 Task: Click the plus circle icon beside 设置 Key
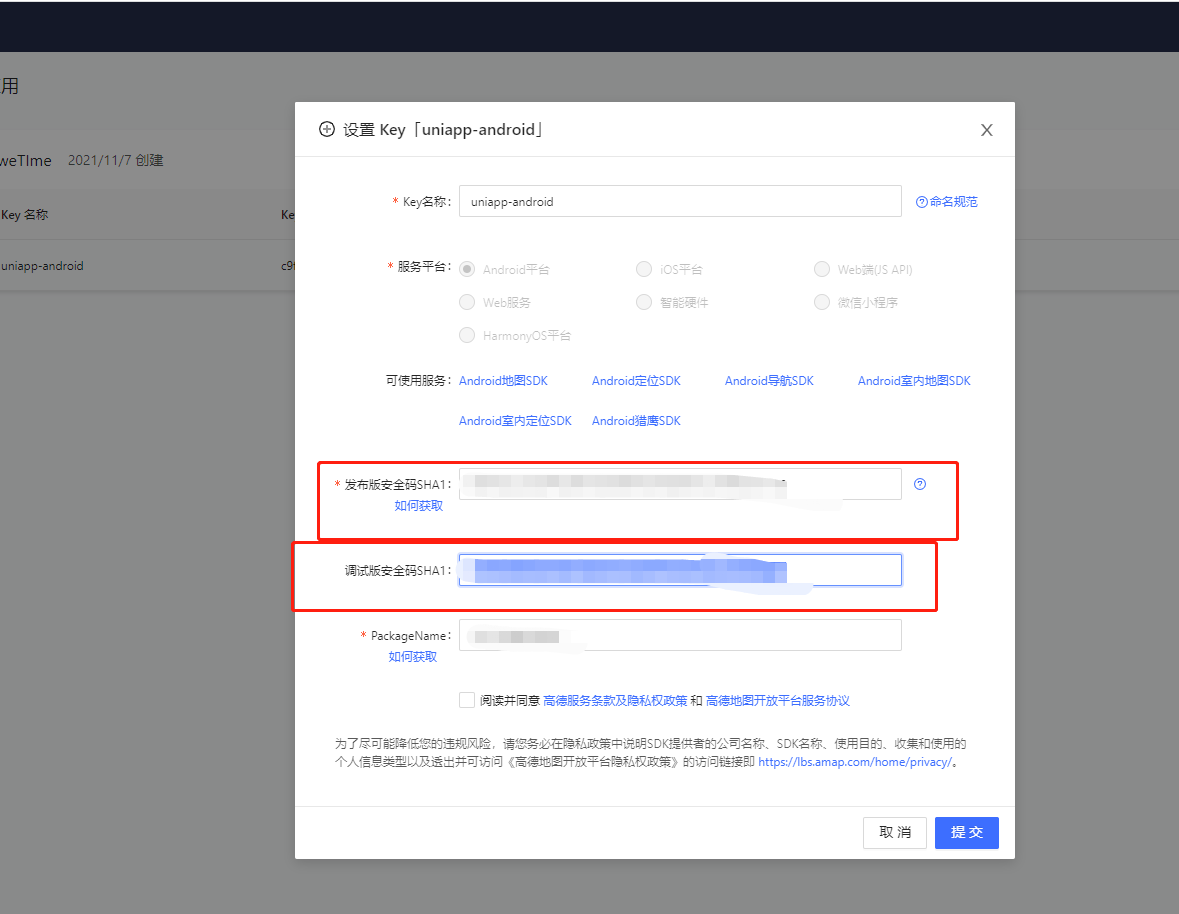pos(327,129)
